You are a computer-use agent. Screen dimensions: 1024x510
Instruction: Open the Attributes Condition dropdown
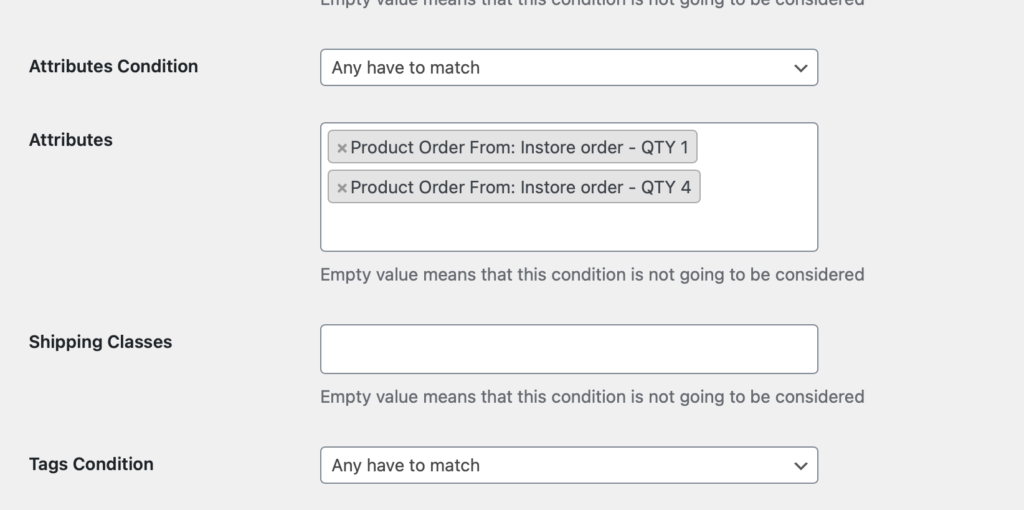point(568,68)
